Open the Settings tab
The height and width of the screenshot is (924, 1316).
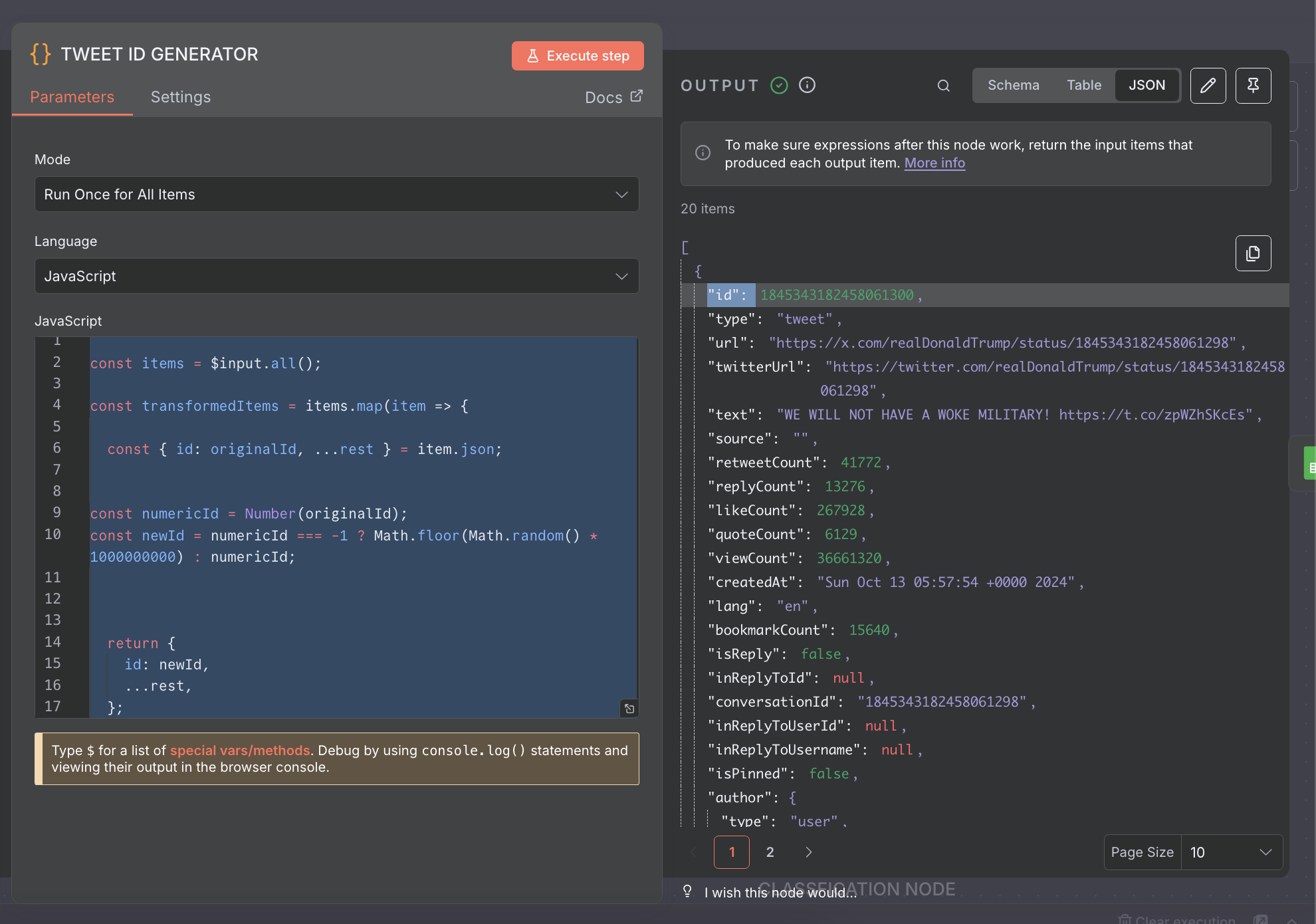[180, 97]
